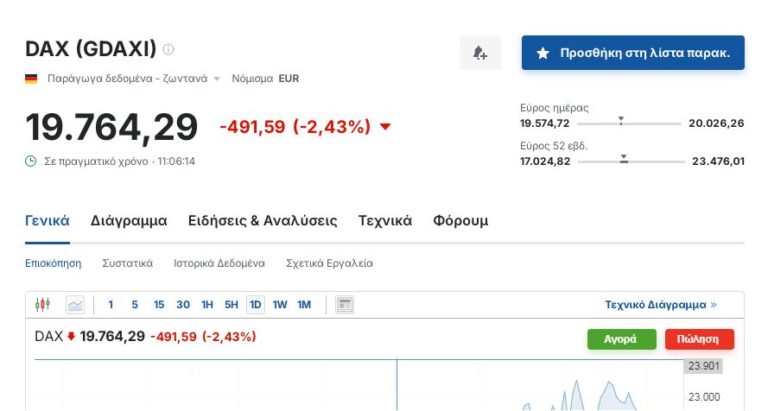Click the star icon on watchlist button
Viewport: 768px width, 411px height.
click(x=543, y=53)
